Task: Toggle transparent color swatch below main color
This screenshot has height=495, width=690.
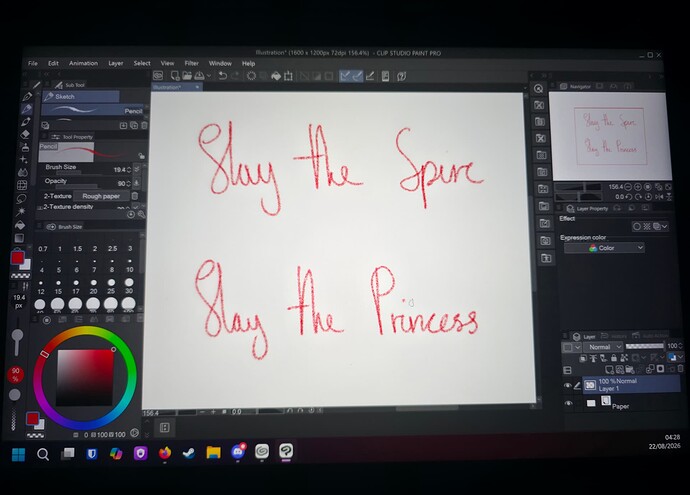Action: pyautogui.click(x=20, y=276)
